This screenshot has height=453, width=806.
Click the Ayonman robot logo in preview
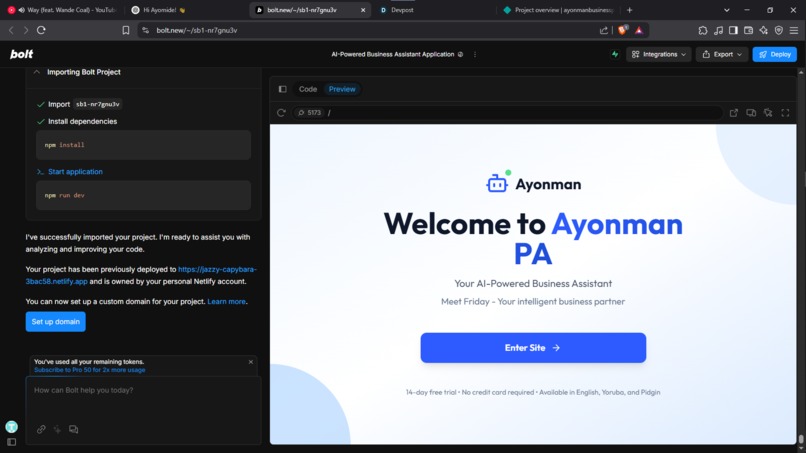point(498,182)
